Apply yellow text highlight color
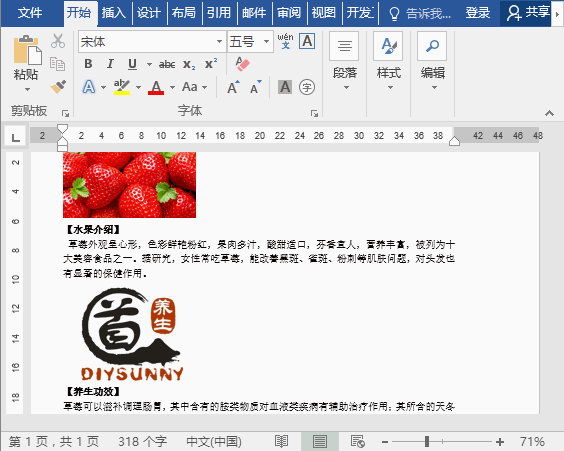This screenshot has width=564, height=451. [122, 87]
